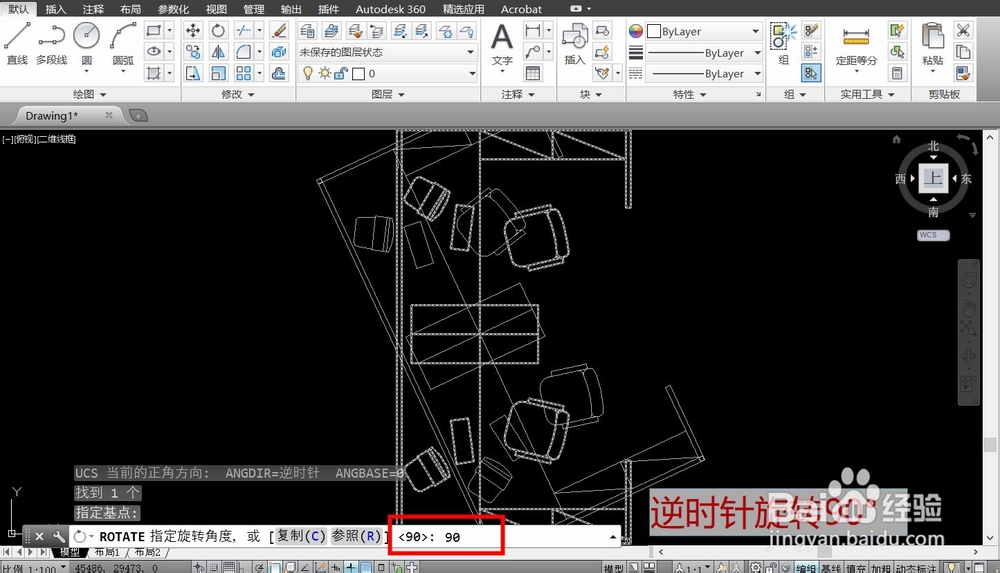Open the 视图 ribbon tab
Viewport: 1000px width, 573px height.
tap(216, 9)
